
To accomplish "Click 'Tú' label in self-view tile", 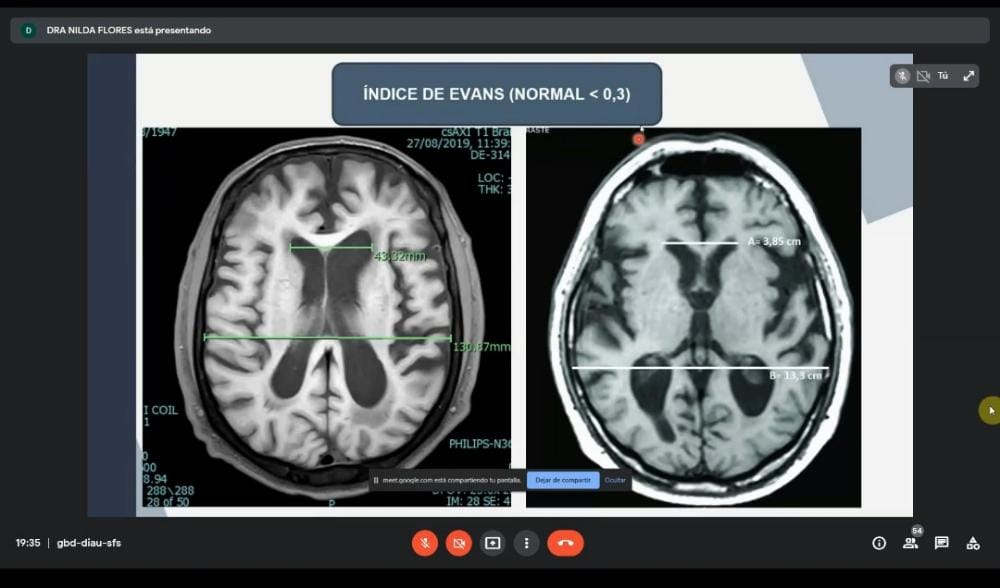I will [943, 76].
